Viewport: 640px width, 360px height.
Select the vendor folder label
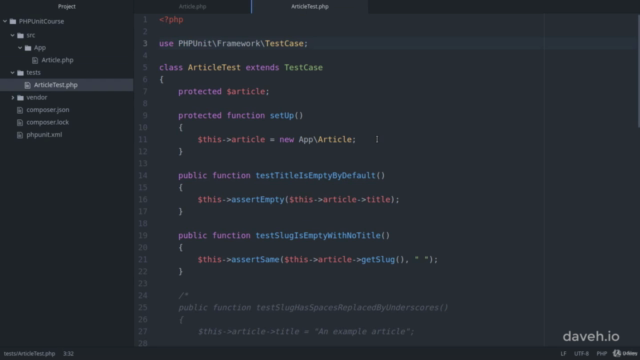click(37, 97)
